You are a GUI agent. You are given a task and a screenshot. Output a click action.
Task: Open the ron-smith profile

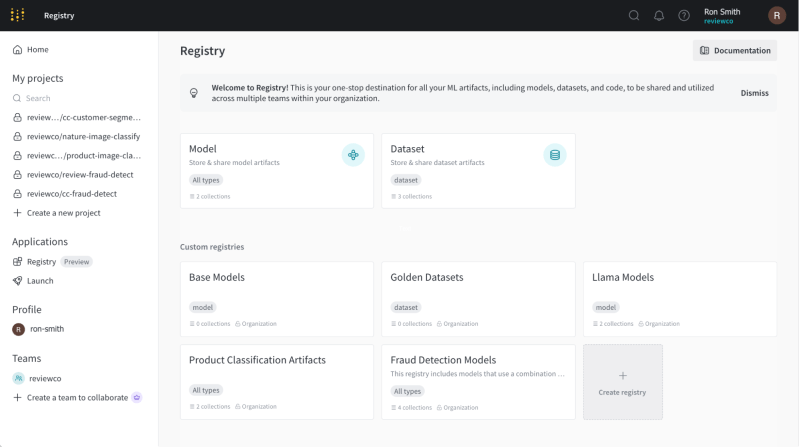coord(46,329)
